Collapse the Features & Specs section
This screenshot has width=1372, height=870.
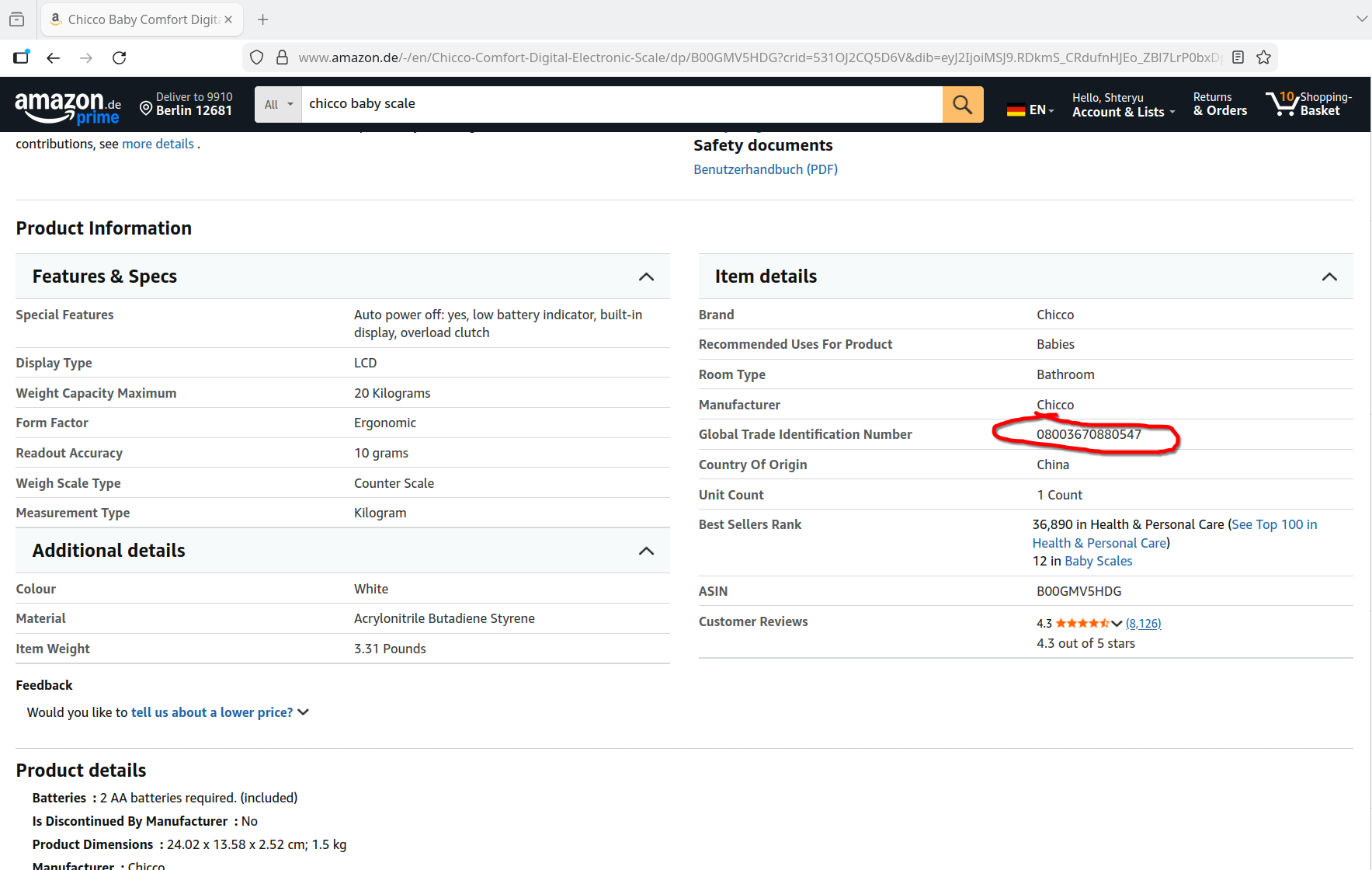(x=645, y=277)
